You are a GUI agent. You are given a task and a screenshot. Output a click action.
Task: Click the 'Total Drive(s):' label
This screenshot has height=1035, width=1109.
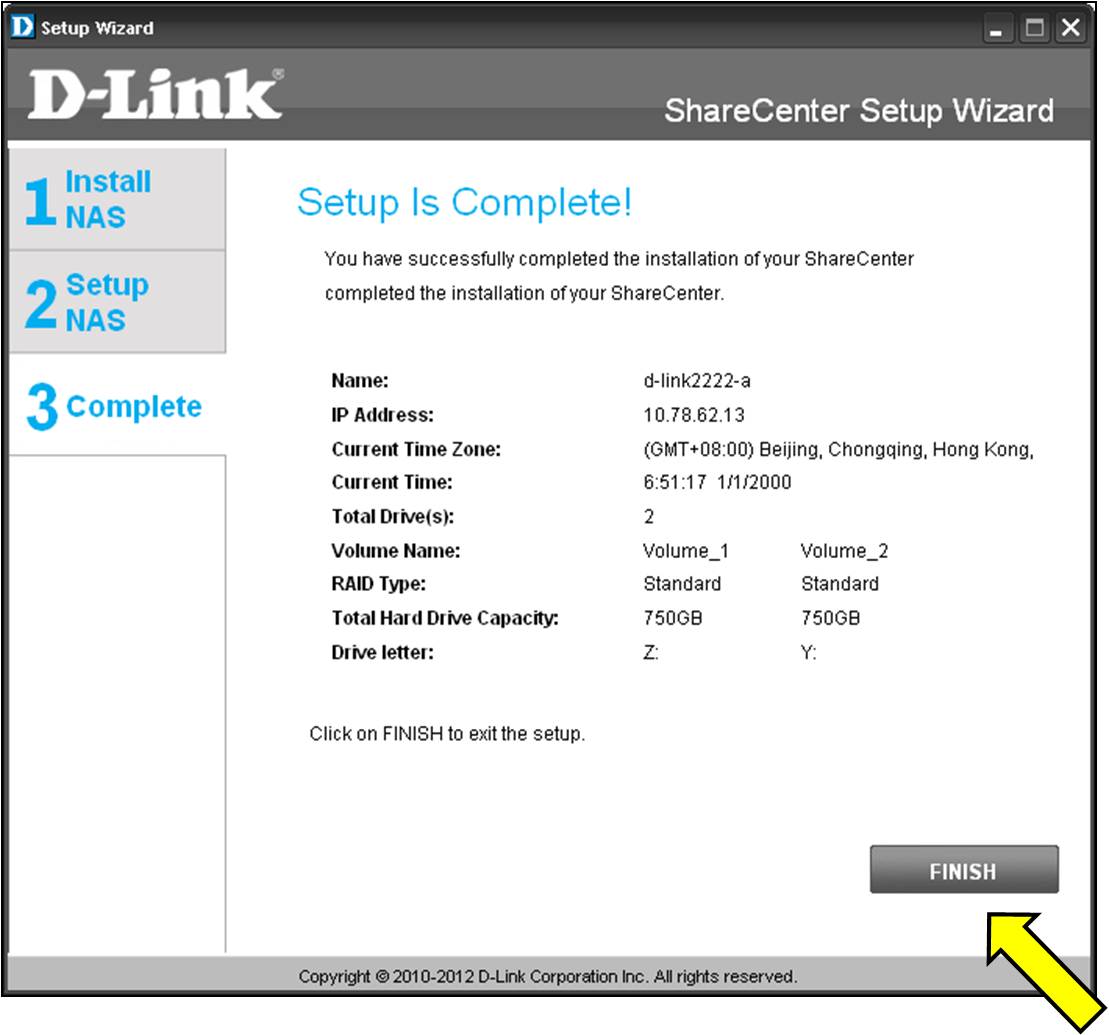coord(393,516)
